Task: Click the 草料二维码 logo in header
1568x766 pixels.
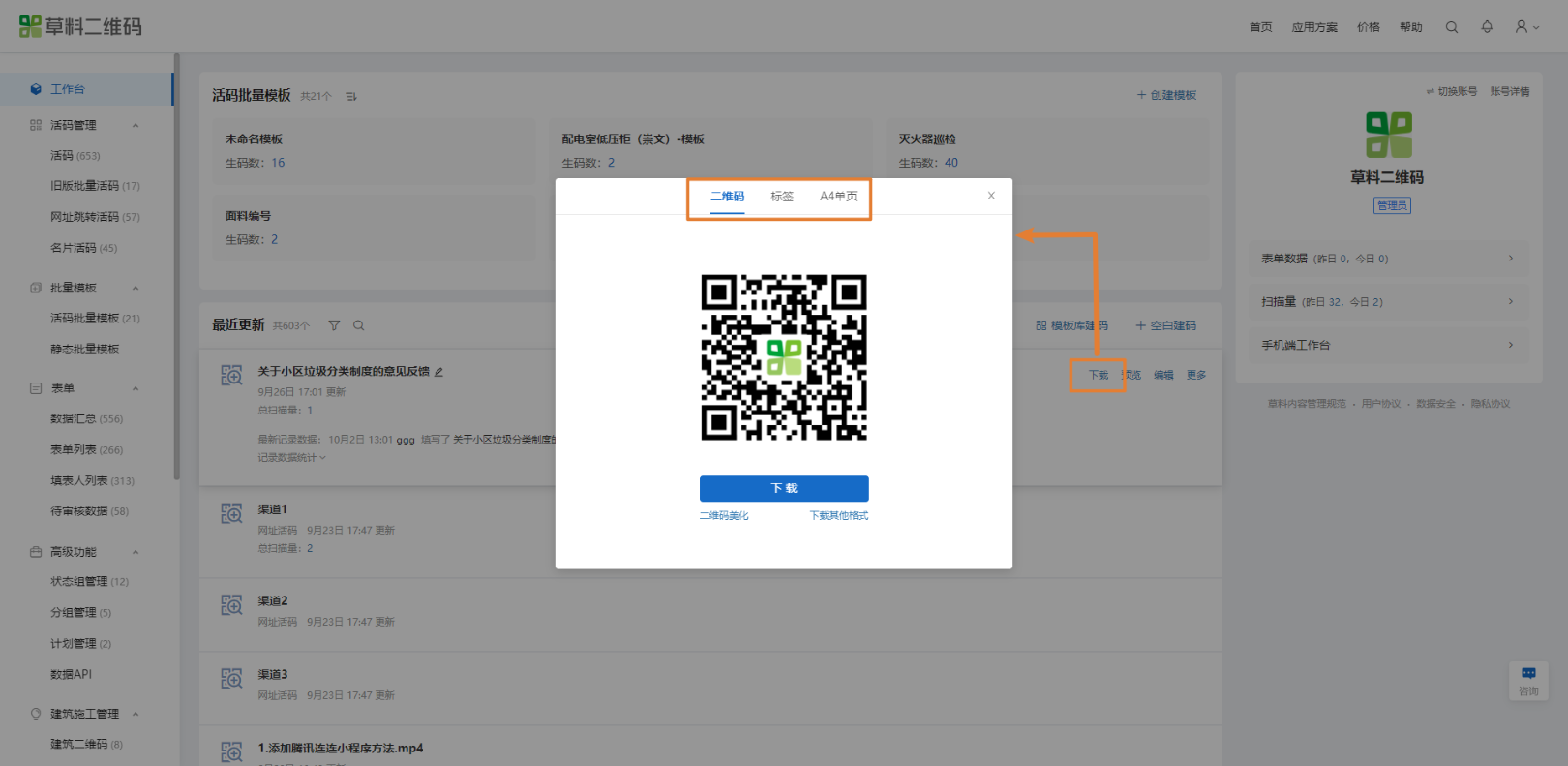Action: point(80,26)
